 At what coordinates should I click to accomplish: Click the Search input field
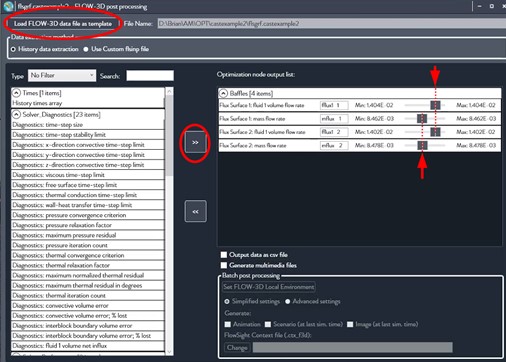tap(150, 76)
